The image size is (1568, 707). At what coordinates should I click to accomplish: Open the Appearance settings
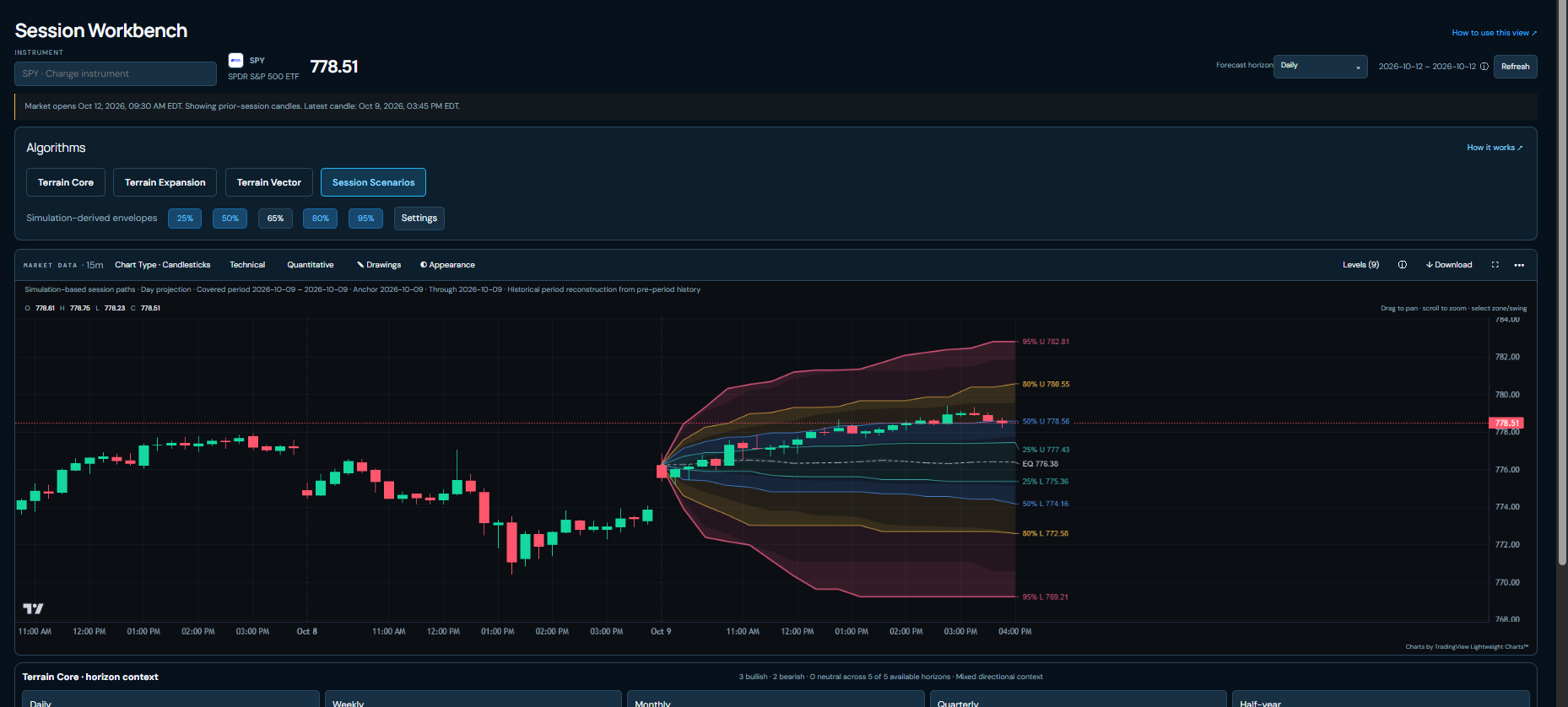447,265
